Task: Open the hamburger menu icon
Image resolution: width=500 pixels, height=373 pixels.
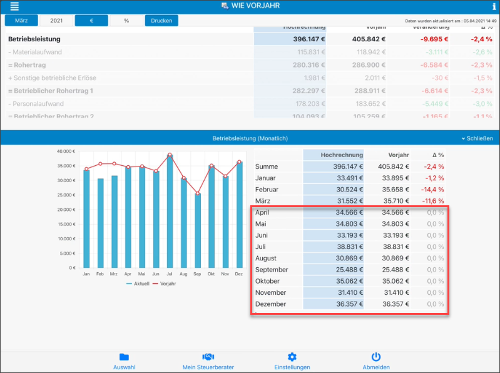Action: click(14, 6)
